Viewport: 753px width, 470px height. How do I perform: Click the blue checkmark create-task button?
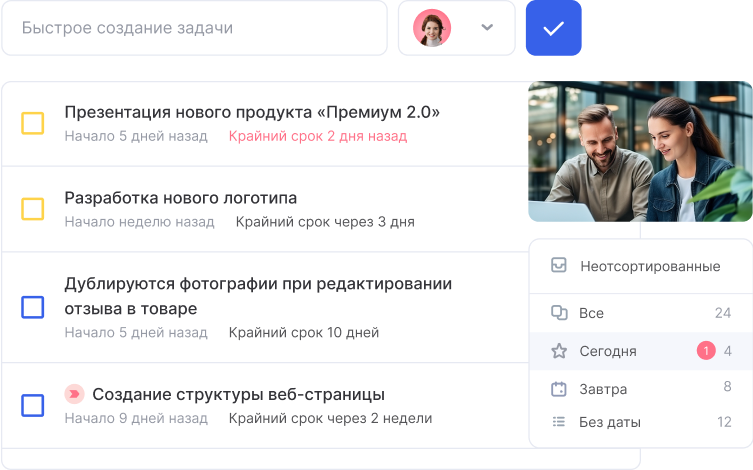coord(553,28)
